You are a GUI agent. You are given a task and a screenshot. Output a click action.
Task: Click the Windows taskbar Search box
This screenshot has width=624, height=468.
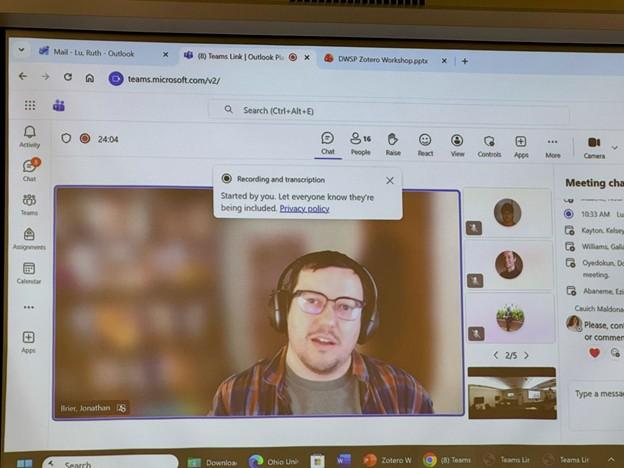coord(110,463)
